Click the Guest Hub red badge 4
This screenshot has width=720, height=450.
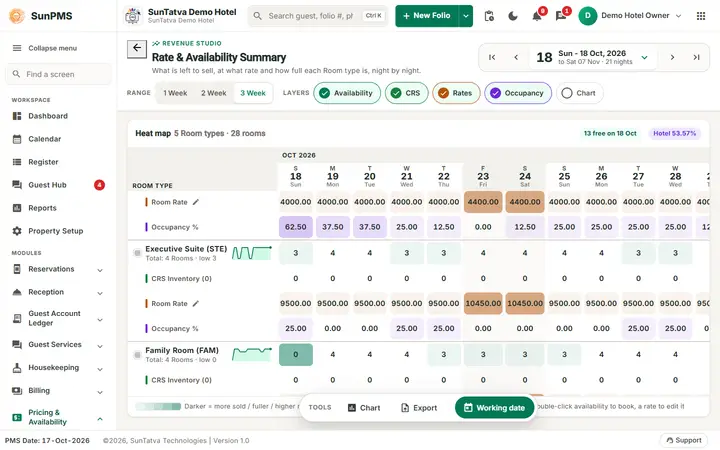click(99, 185)
